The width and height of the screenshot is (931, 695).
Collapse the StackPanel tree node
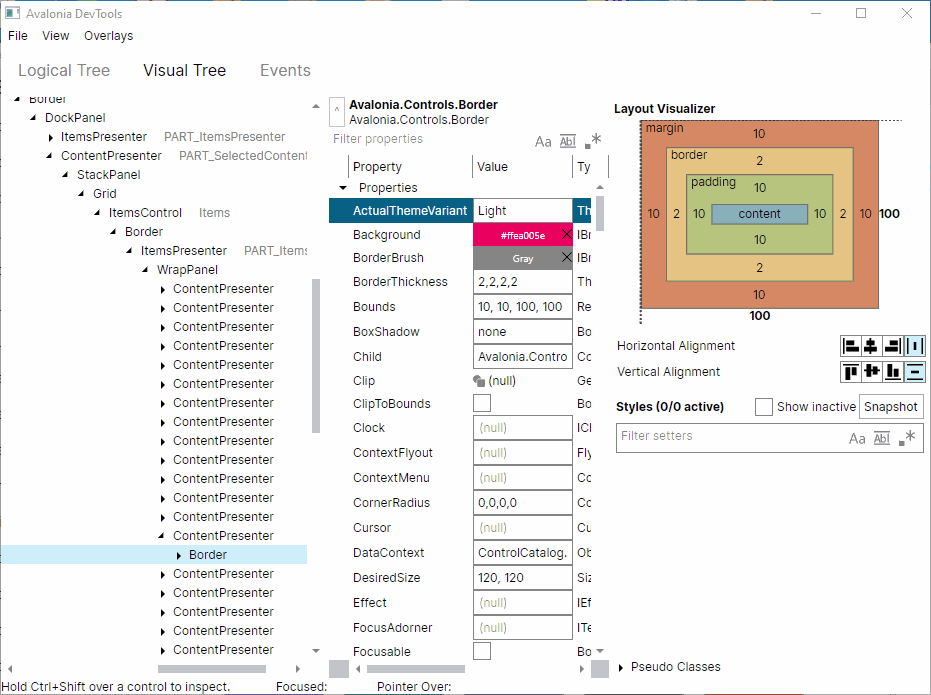pyautogui.click(x=65, y=174)
